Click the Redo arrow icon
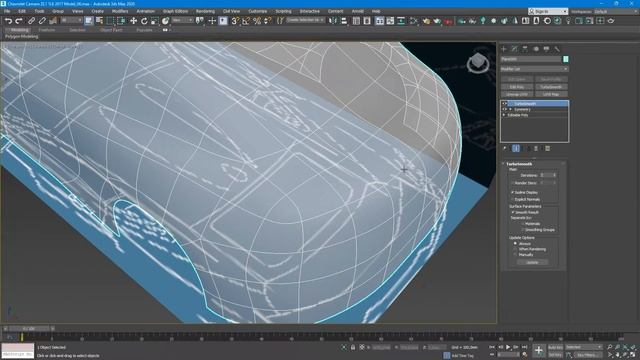 coord(18,21)
